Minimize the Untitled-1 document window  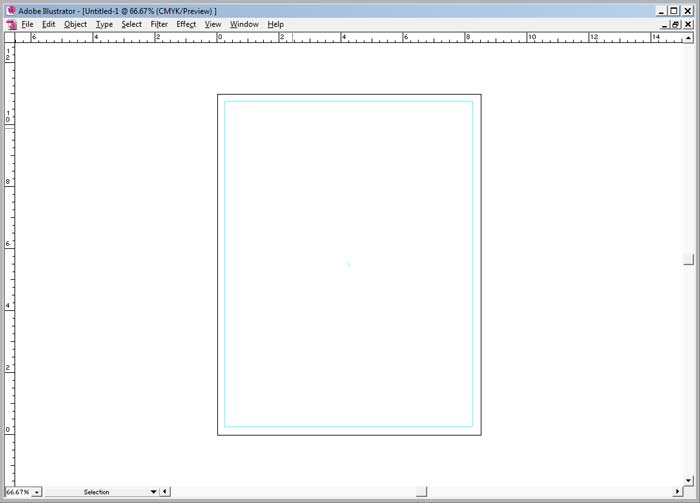(x=665, y=25)
